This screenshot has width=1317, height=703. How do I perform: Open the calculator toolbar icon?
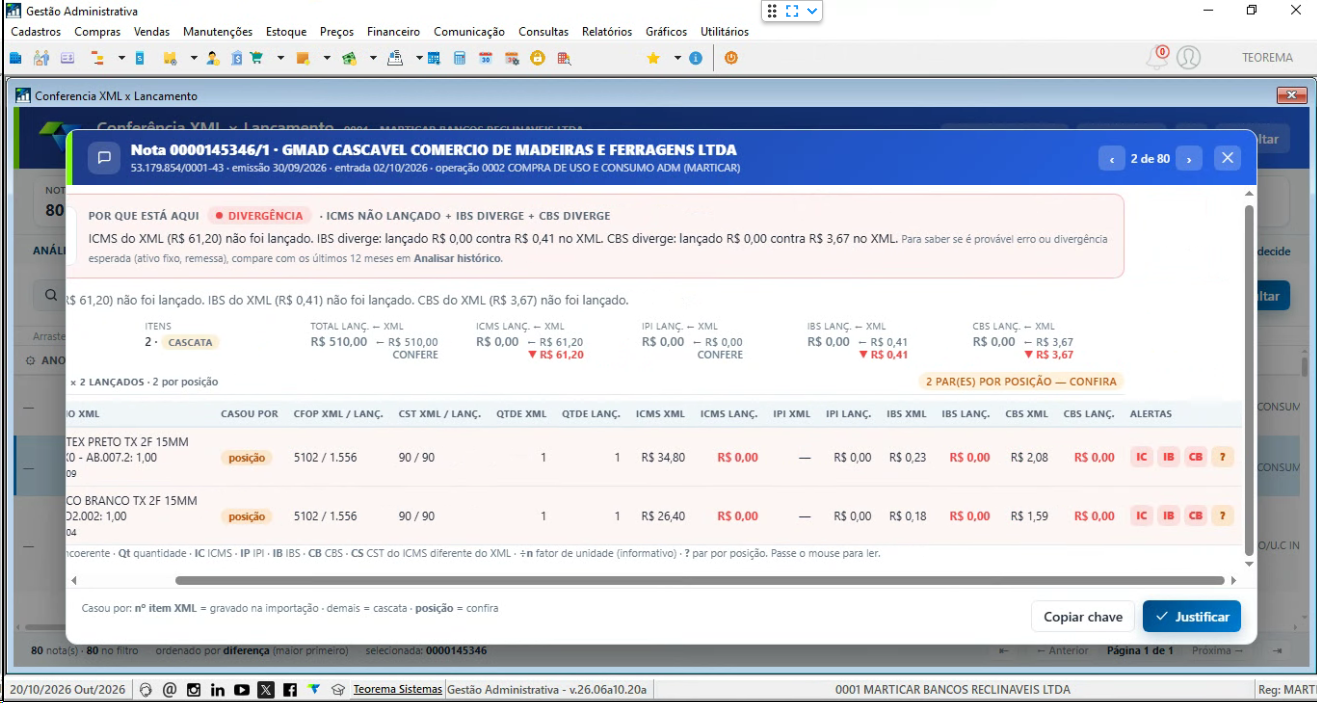coord(459,58)
